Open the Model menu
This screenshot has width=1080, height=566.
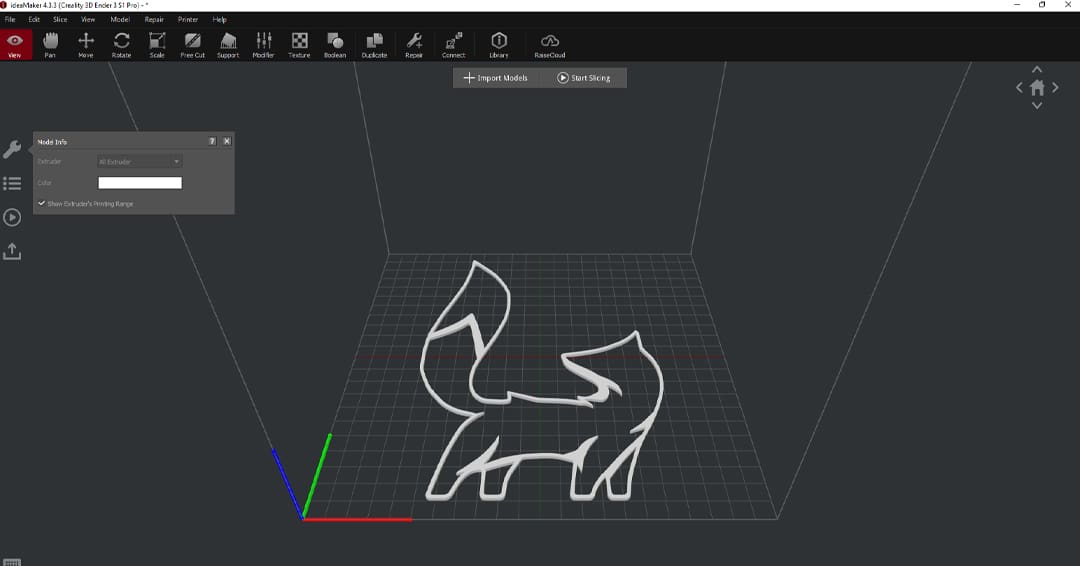pyautogui.click(x=120, y=19)
